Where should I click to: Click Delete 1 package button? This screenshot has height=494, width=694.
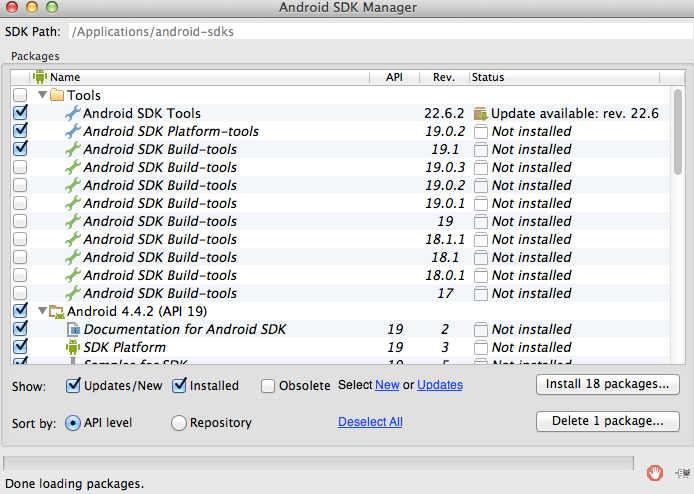(608, 421)
